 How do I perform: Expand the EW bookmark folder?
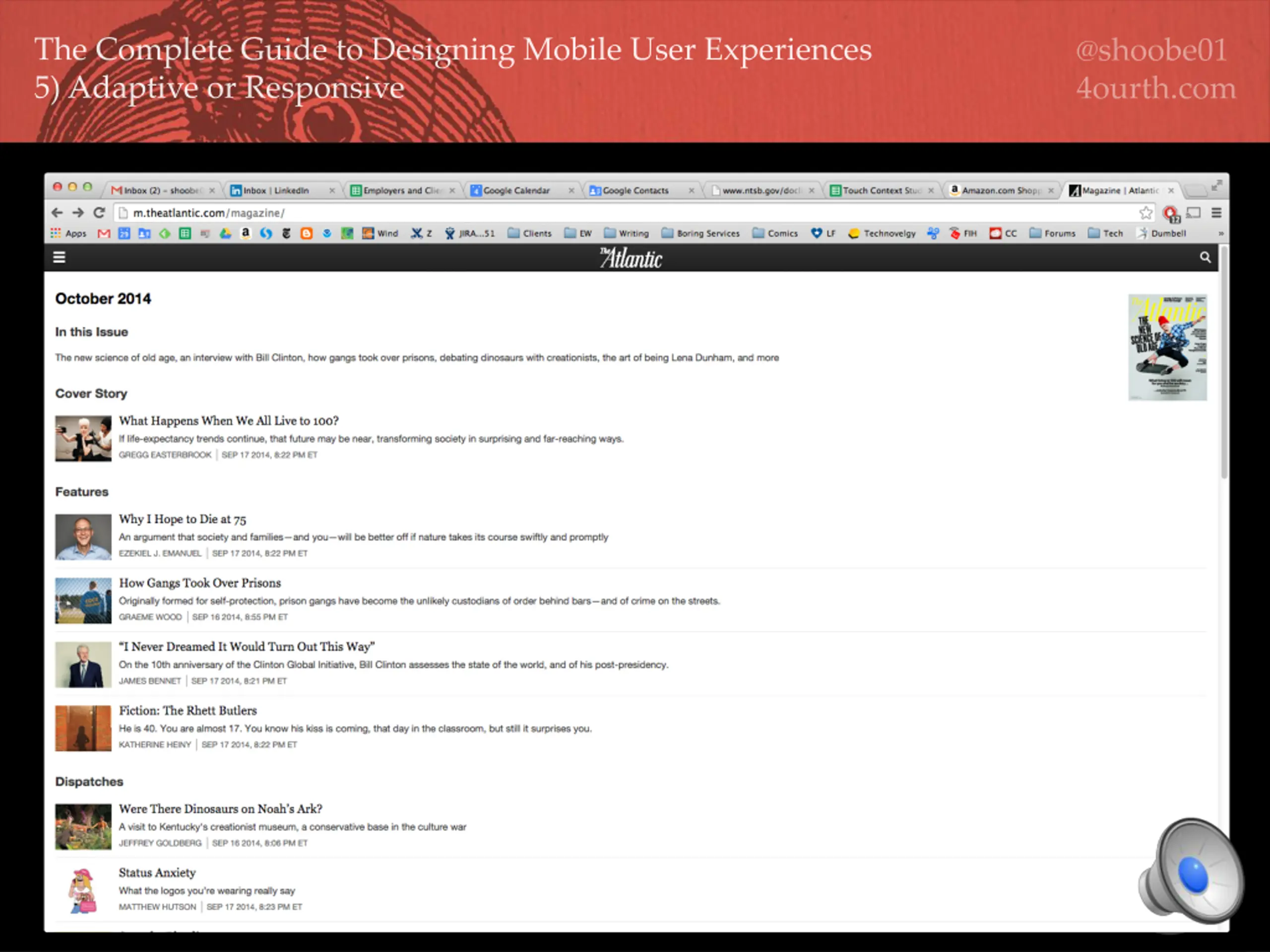(x=578, y=233)
